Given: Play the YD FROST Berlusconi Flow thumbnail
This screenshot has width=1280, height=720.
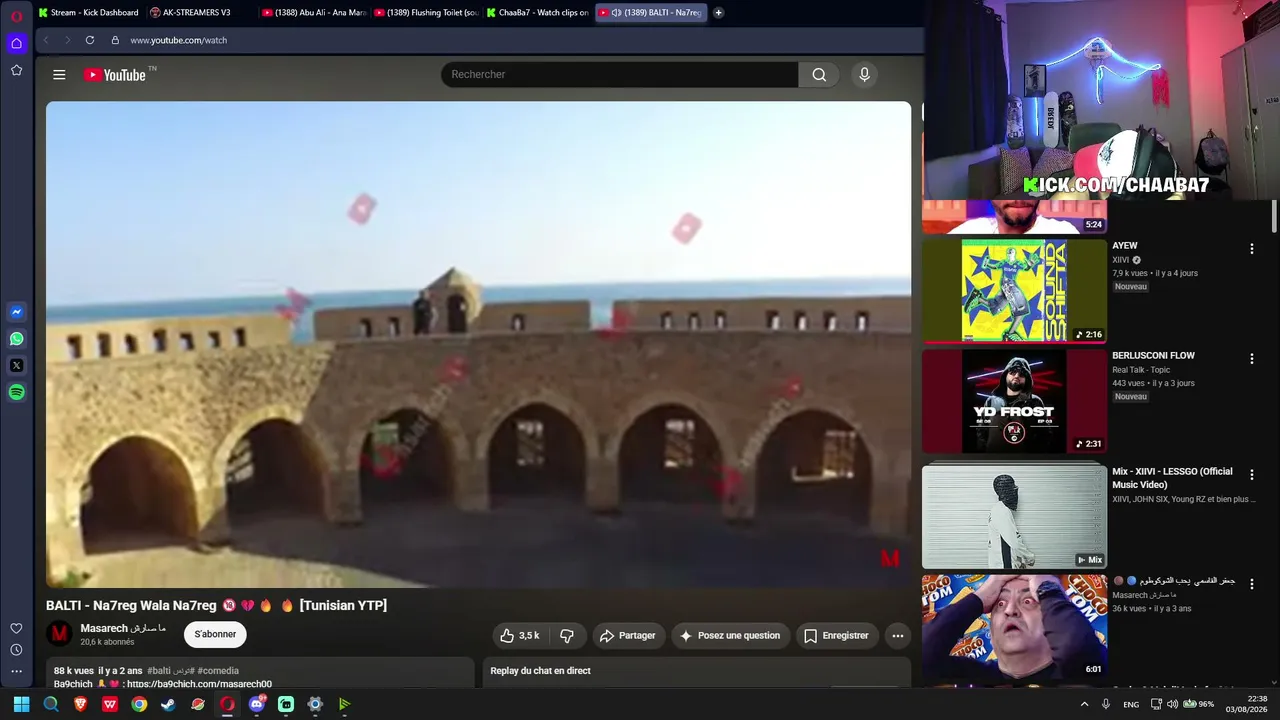Looking at the screenshot, I should pos(1014,401).
